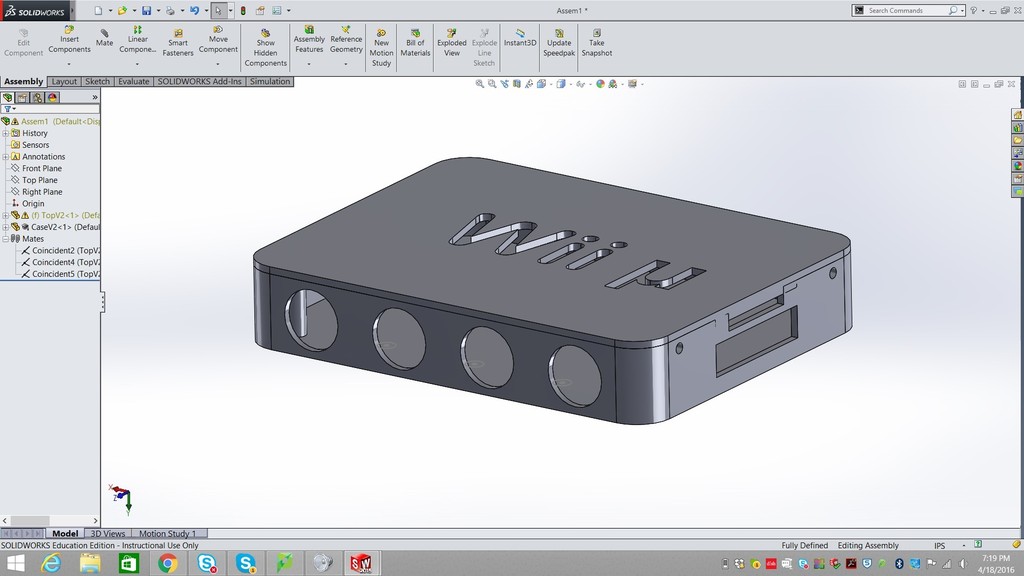Undo the last action
This screenshot has width=1024, height=576.
[195, 10]
